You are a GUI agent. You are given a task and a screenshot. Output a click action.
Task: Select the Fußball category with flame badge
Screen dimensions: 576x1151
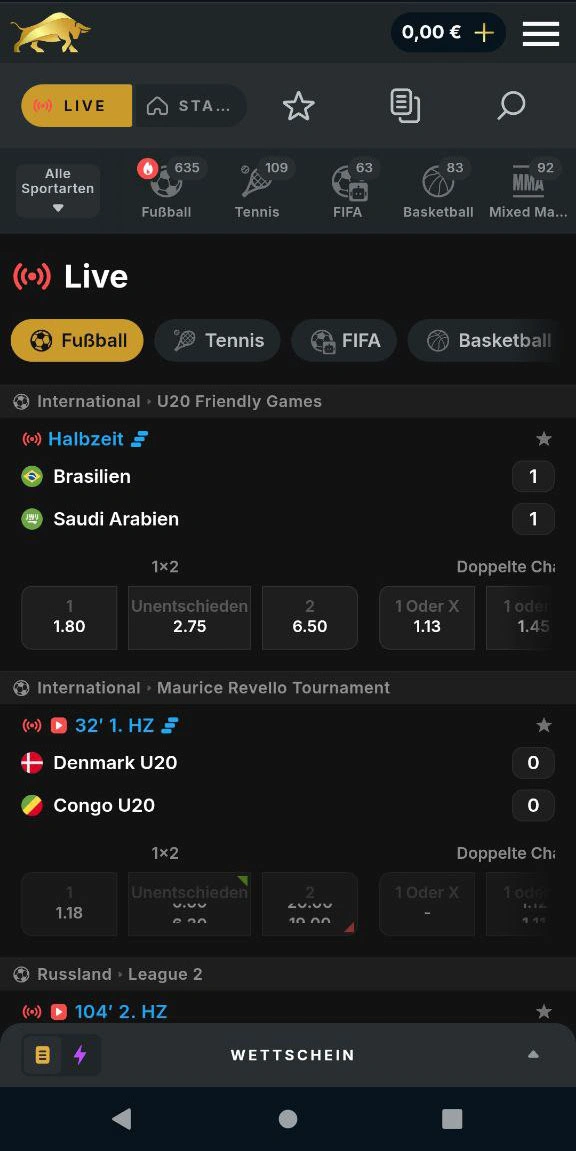pos(166,188)
